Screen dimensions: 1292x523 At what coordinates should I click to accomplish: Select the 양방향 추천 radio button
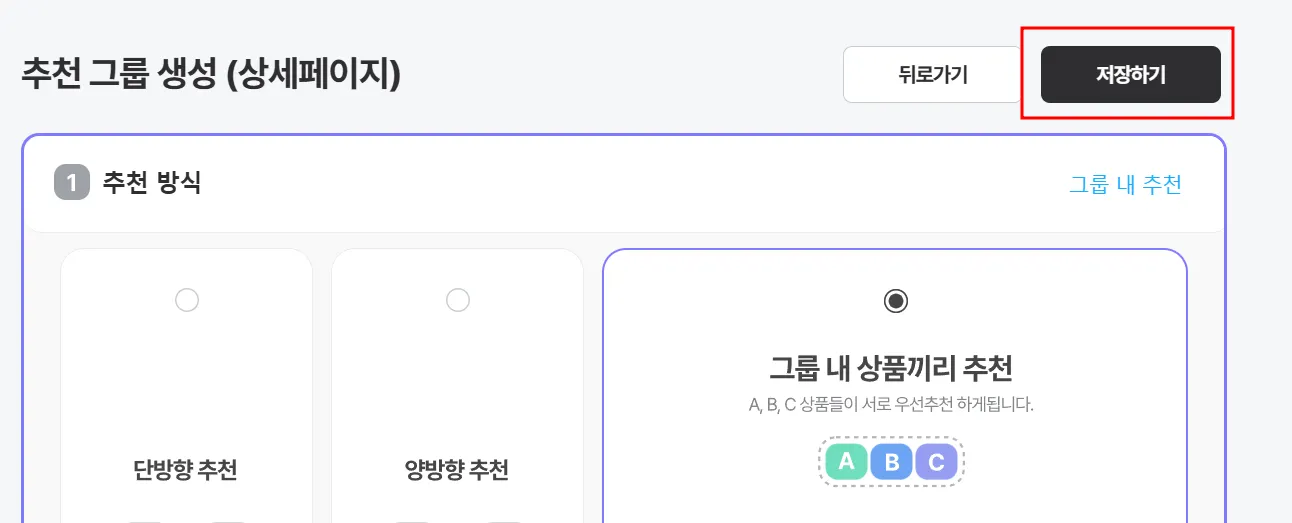[x=457, y=300]
